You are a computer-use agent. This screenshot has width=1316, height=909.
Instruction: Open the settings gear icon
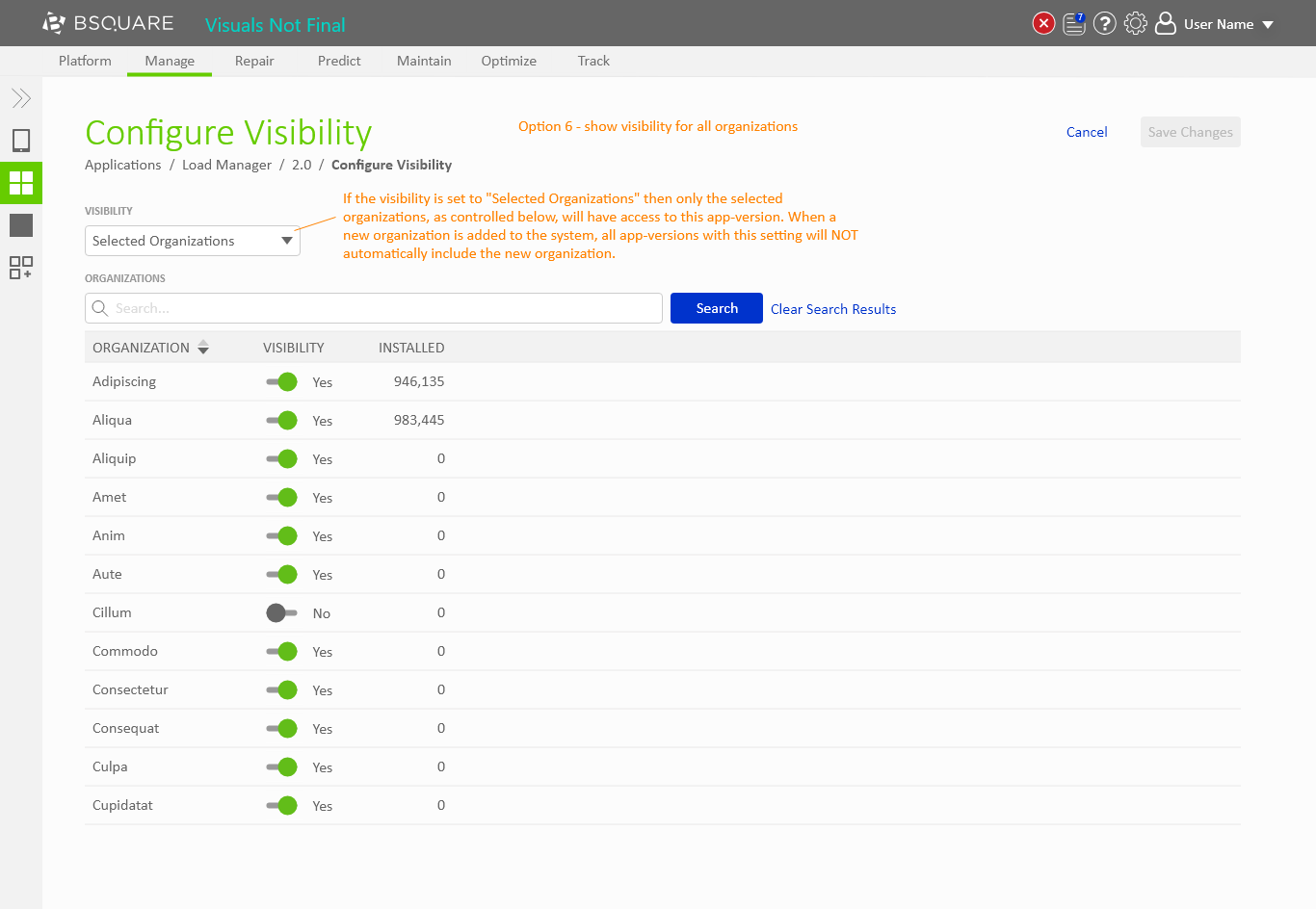[x=1136, y=23]
